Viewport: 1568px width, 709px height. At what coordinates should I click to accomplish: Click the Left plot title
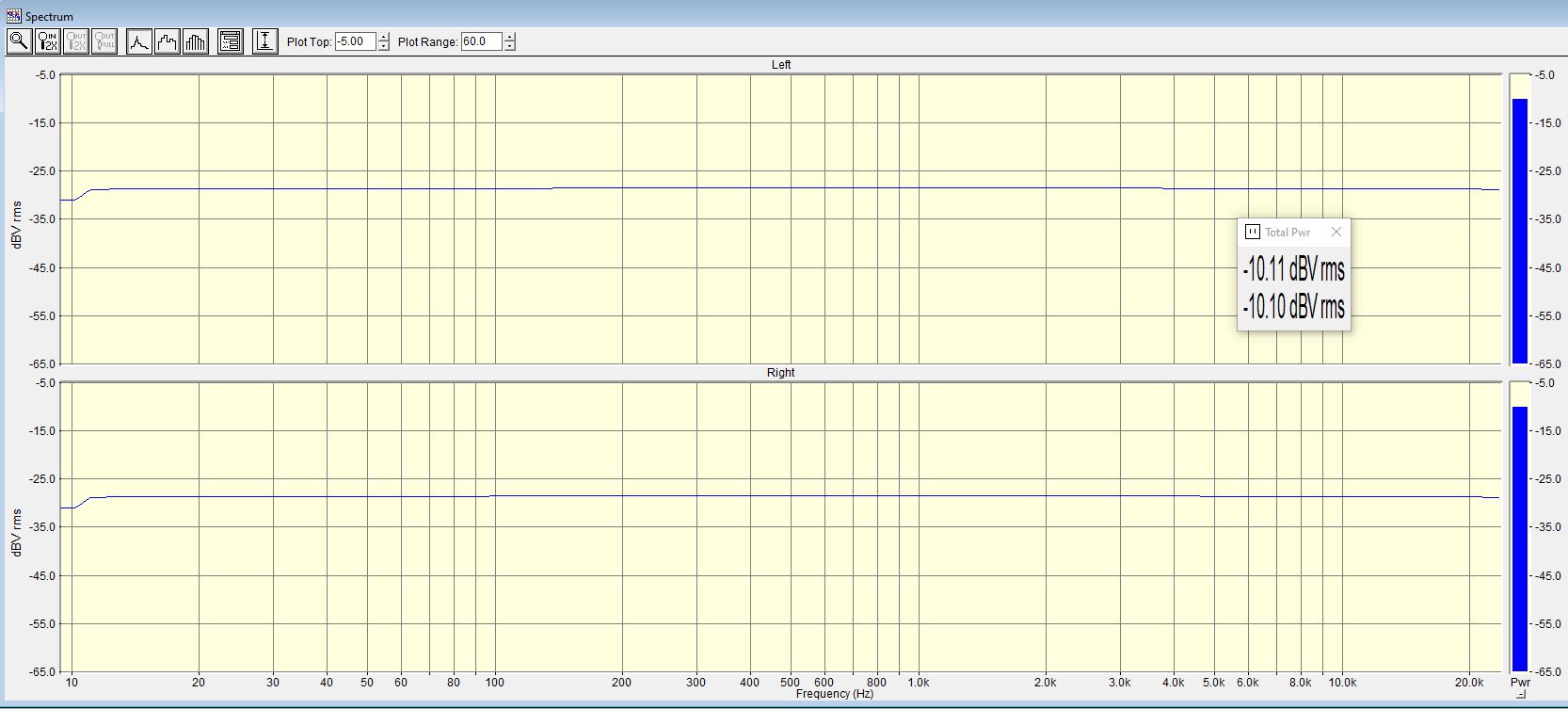tap(781, 65)
